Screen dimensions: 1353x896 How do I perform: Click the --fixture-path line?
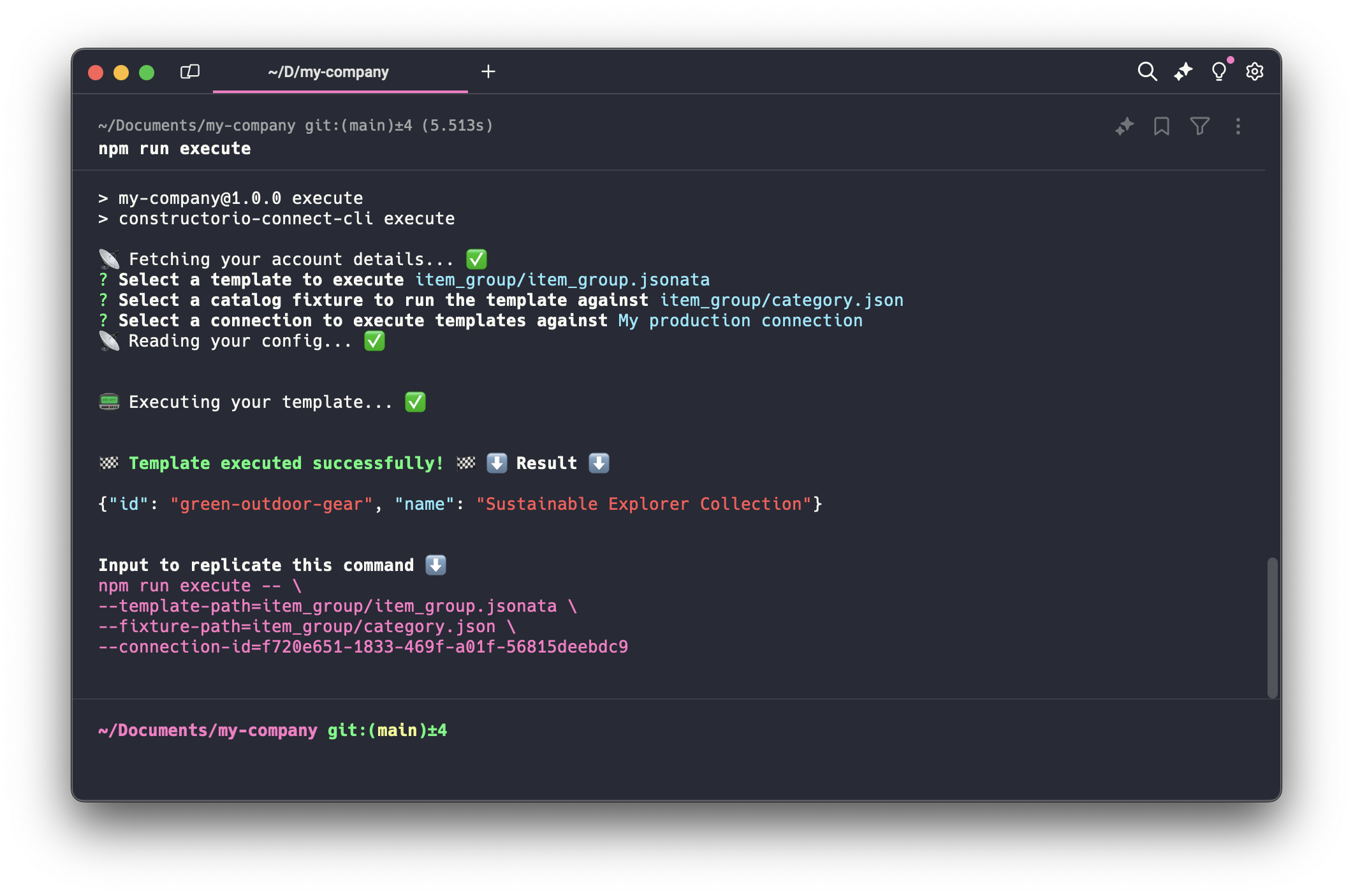point(307,626)
